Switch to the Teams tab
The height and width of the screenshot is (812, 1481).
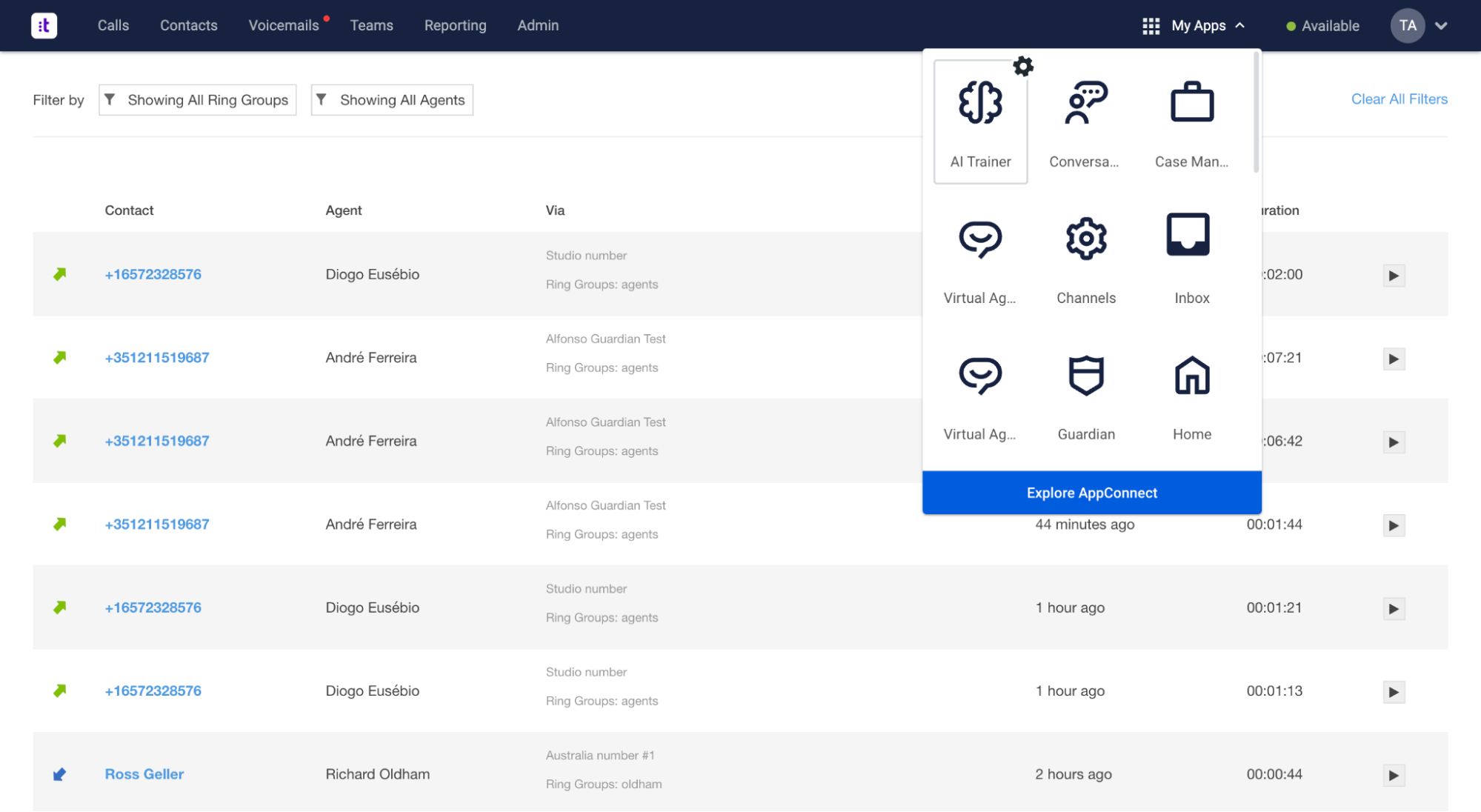371,25
